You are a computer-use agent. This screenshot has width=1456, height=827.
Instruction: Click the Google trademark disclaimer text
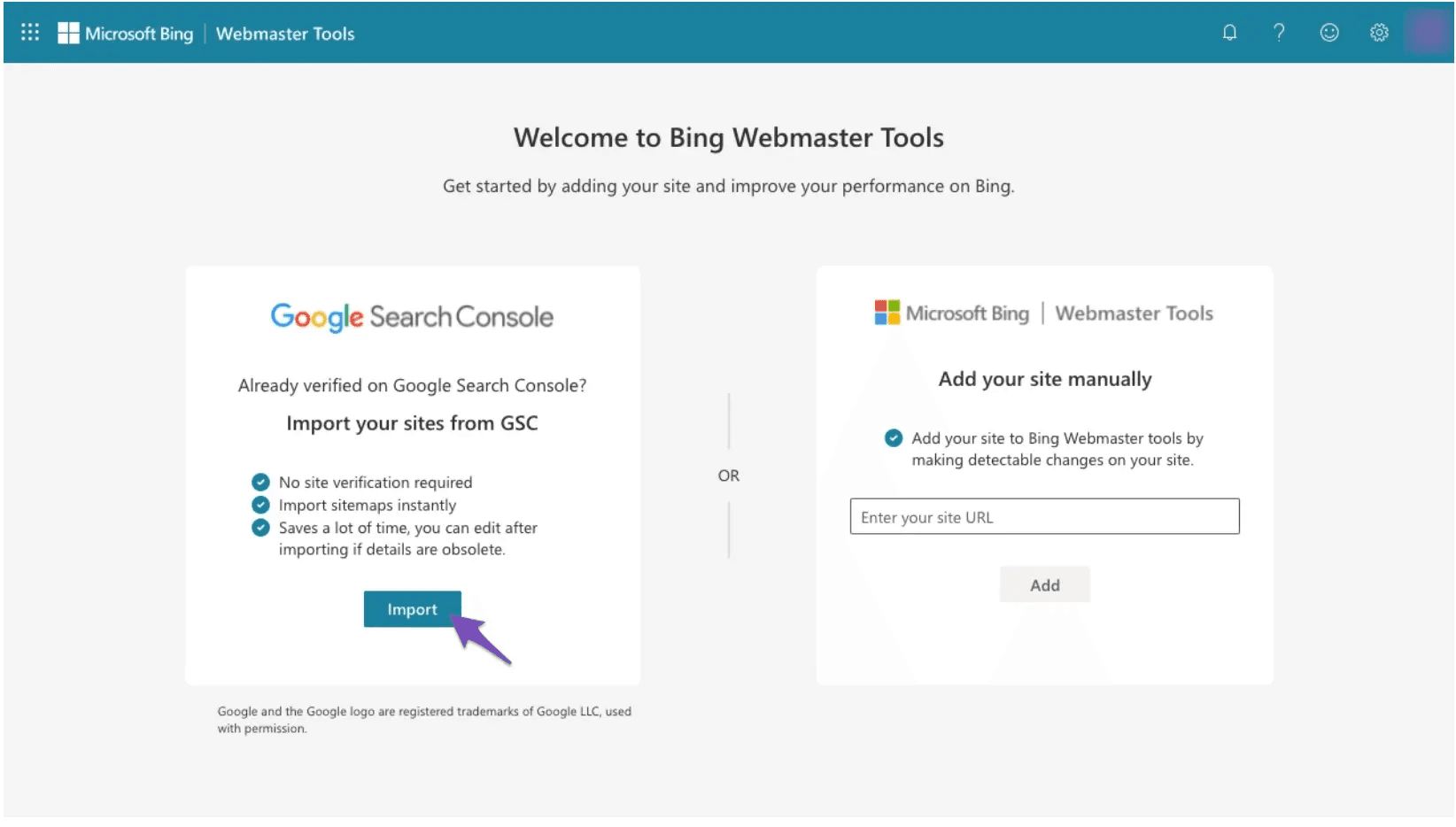coord(424,719)
